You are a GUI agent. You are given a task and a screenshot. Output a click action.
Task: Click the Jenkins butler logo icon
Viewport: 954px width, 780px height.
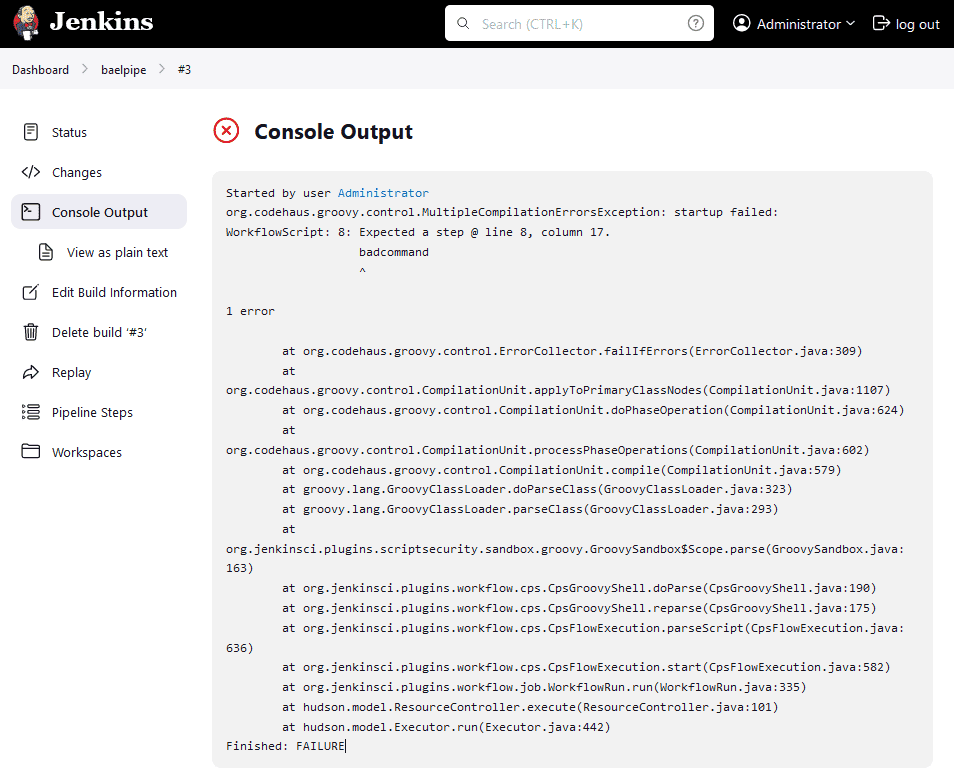click(x=26, y=23)
